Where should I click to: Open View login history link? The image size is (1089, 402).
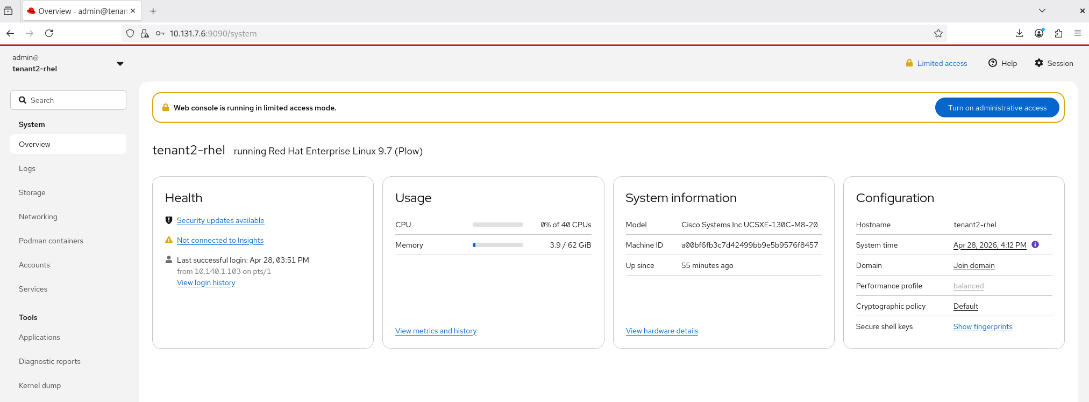206,283
